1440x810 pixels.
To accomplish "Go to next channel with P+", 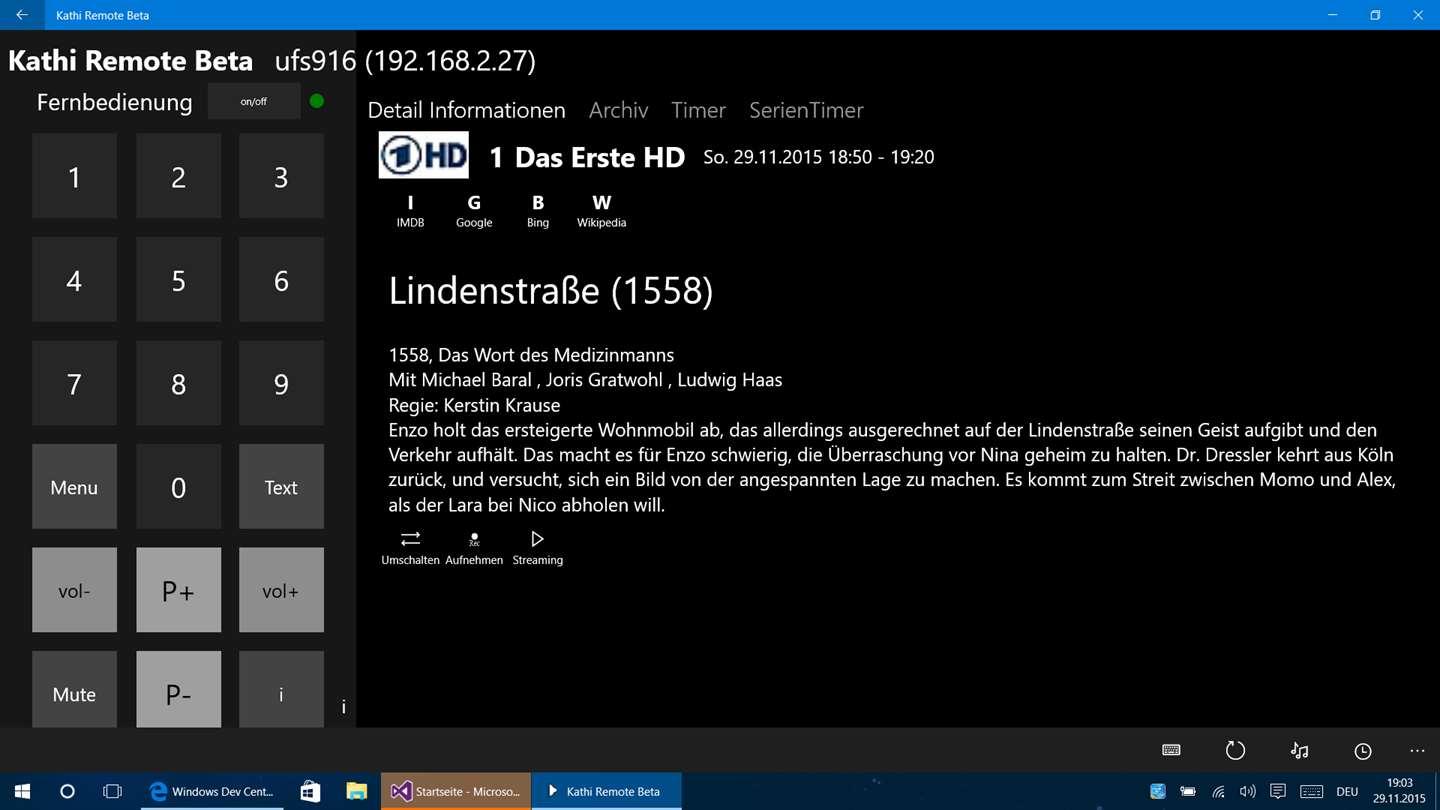I will pyautogui.click(x=178, y=590).
